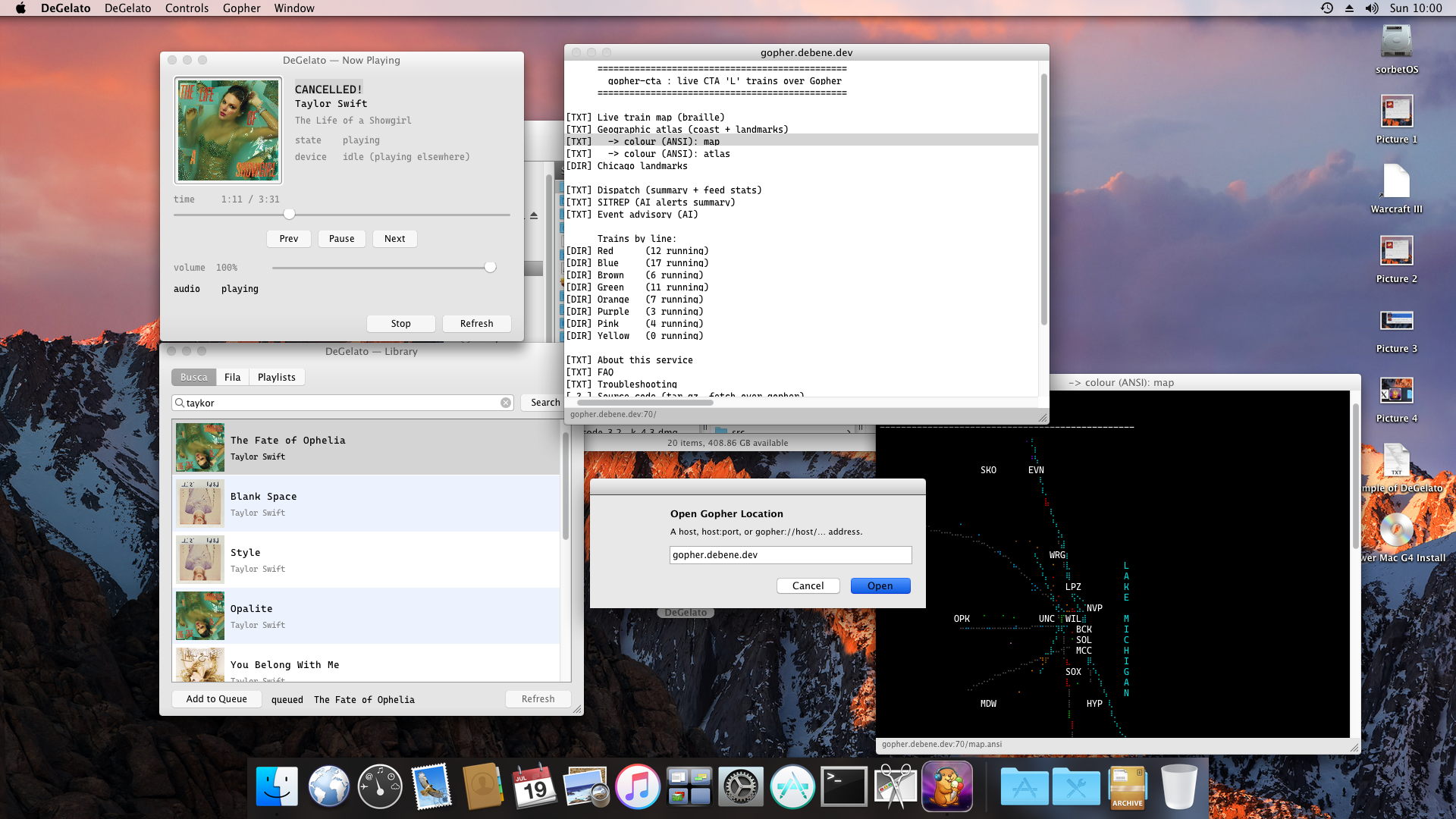Select the Busca tab
Image resolution: width=1456 pixels, height=819 pixels.
[193, 377]
